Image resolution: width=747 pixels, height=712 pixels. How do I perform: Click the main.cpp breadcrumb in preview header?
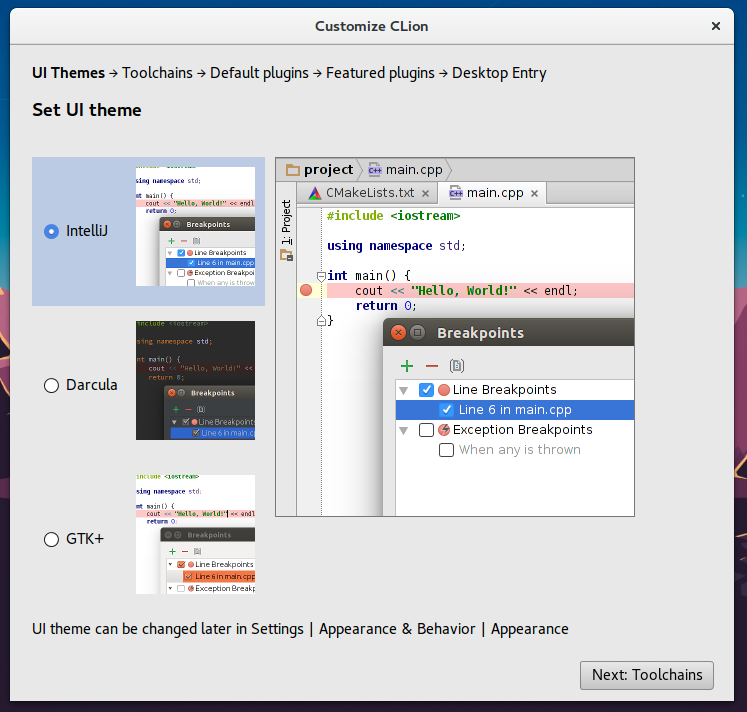(x=405, y=170)
